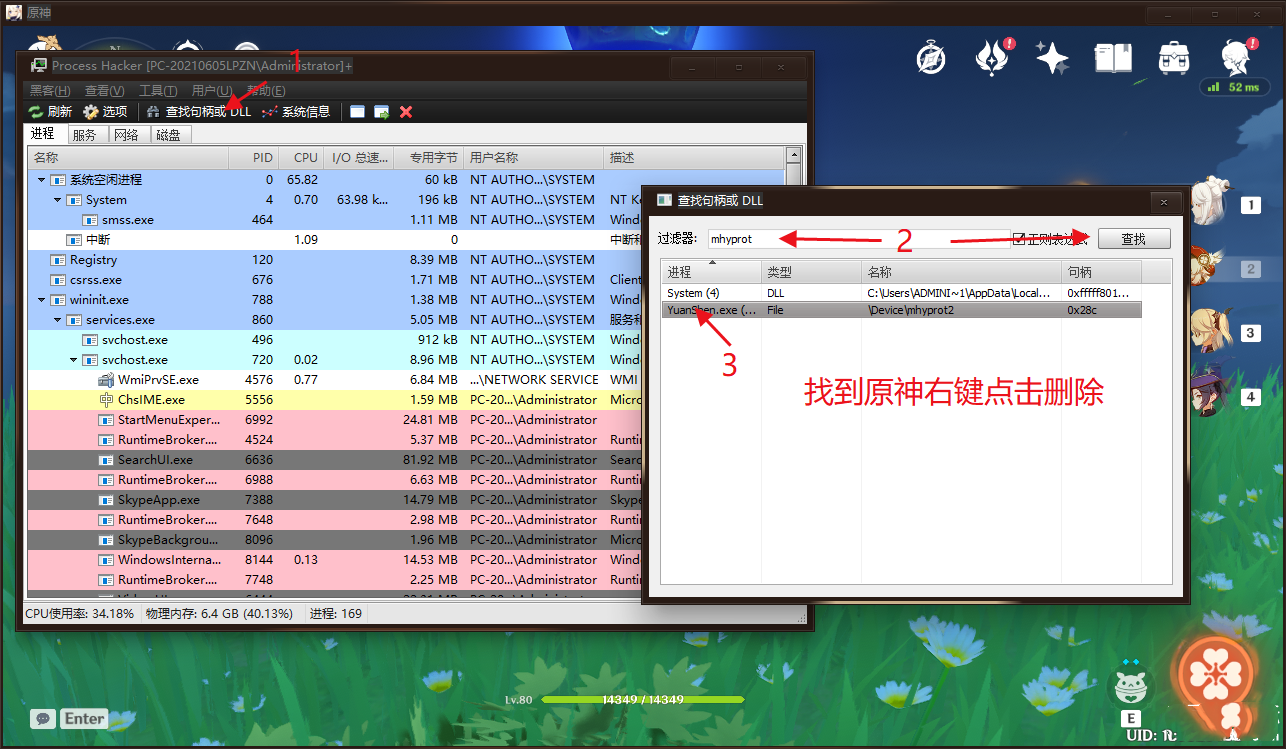The height and width of the screenshot is (749, 1286).
Task: Collapse the System process tree node
Action: [x=57, y=200]
